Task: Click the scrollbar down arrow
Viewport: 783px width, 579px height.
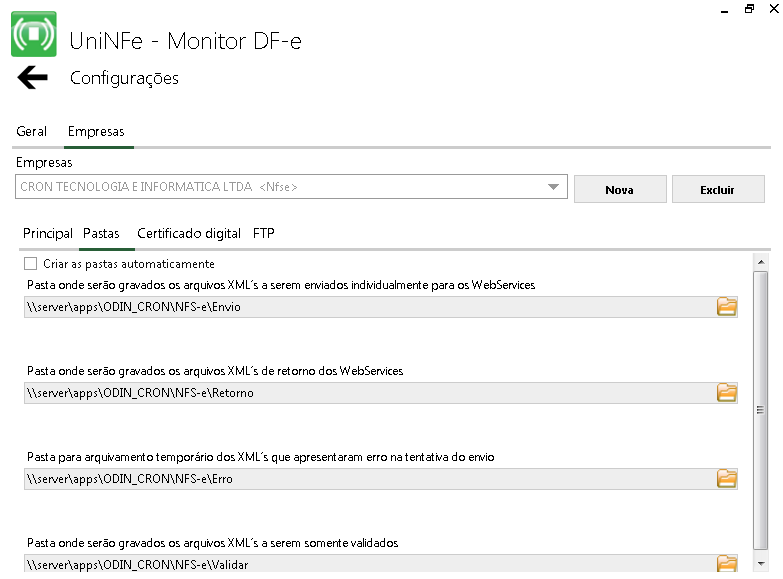Action: [761, 564]
